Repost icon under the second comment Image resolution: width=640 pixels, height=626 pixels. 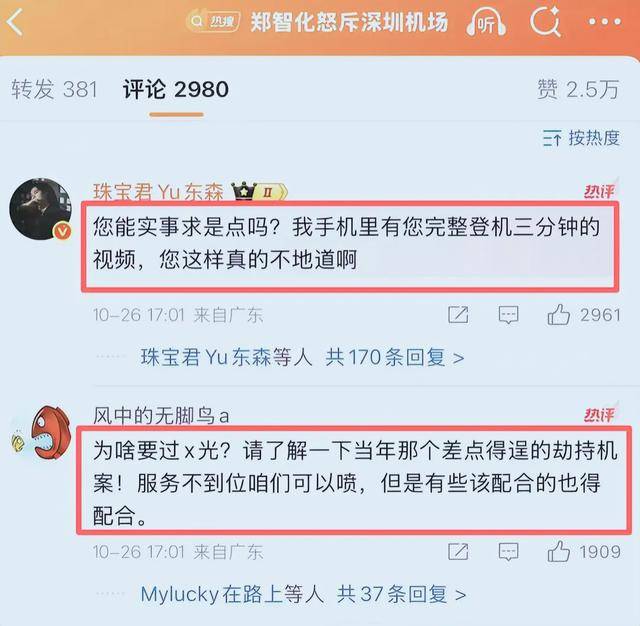click(x=458, y=552)
